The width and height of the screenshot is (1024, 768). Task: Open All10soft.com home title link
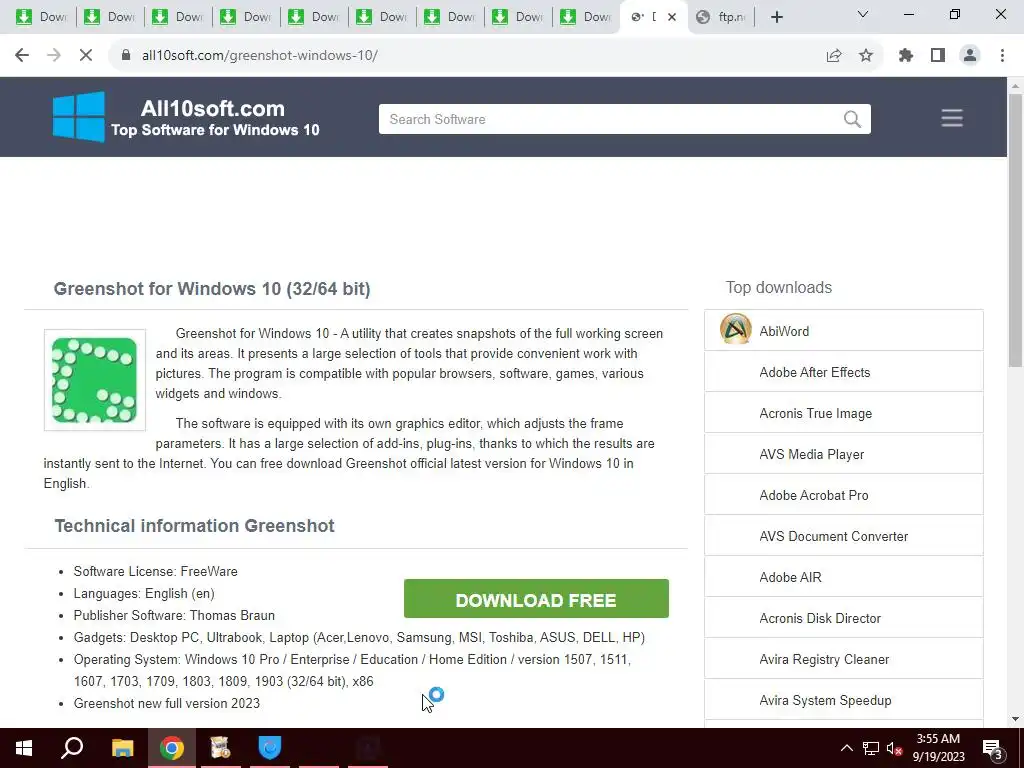(x=212, y=108)
